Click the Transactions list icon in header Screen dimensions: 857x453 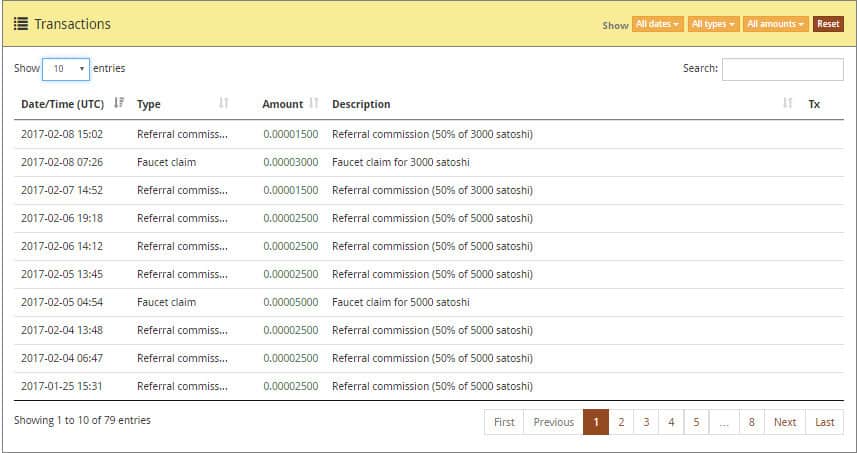(x=20, y=24)
